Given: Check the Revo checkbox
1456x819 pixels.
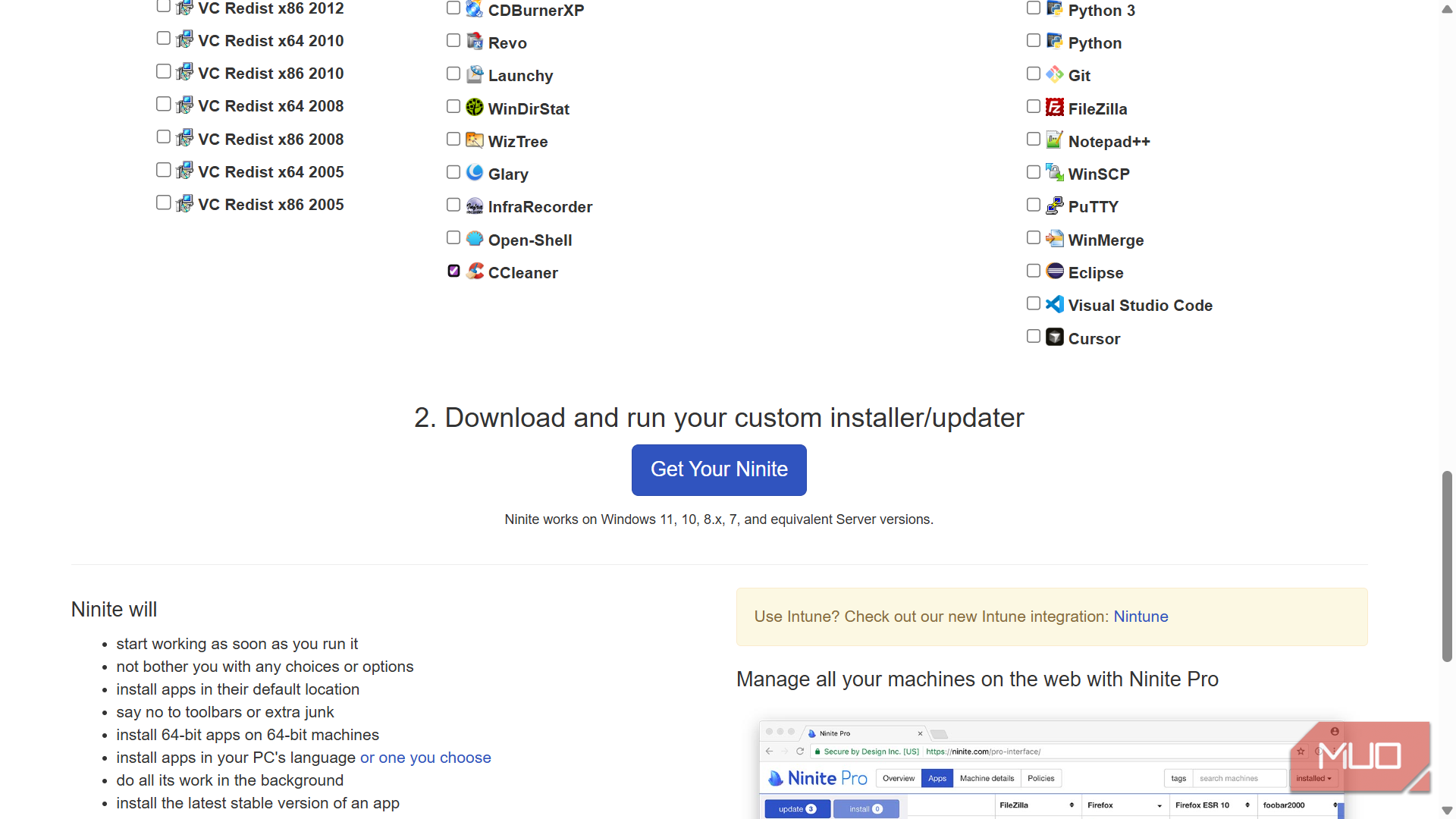Looking at the screenshot, I should pyautogui.click(x=453, y=40).
